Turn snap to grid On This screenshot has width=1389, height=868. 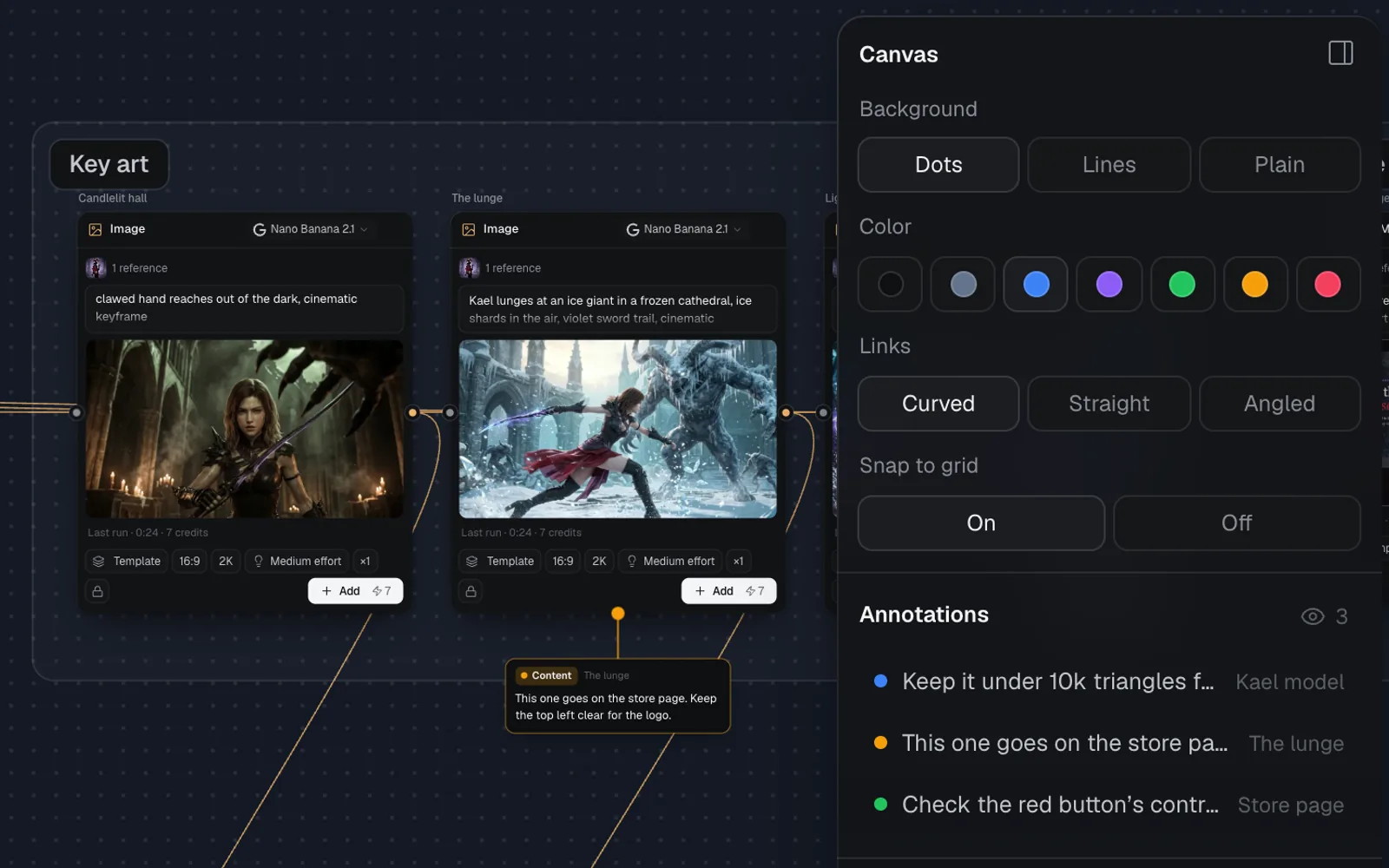981,523
